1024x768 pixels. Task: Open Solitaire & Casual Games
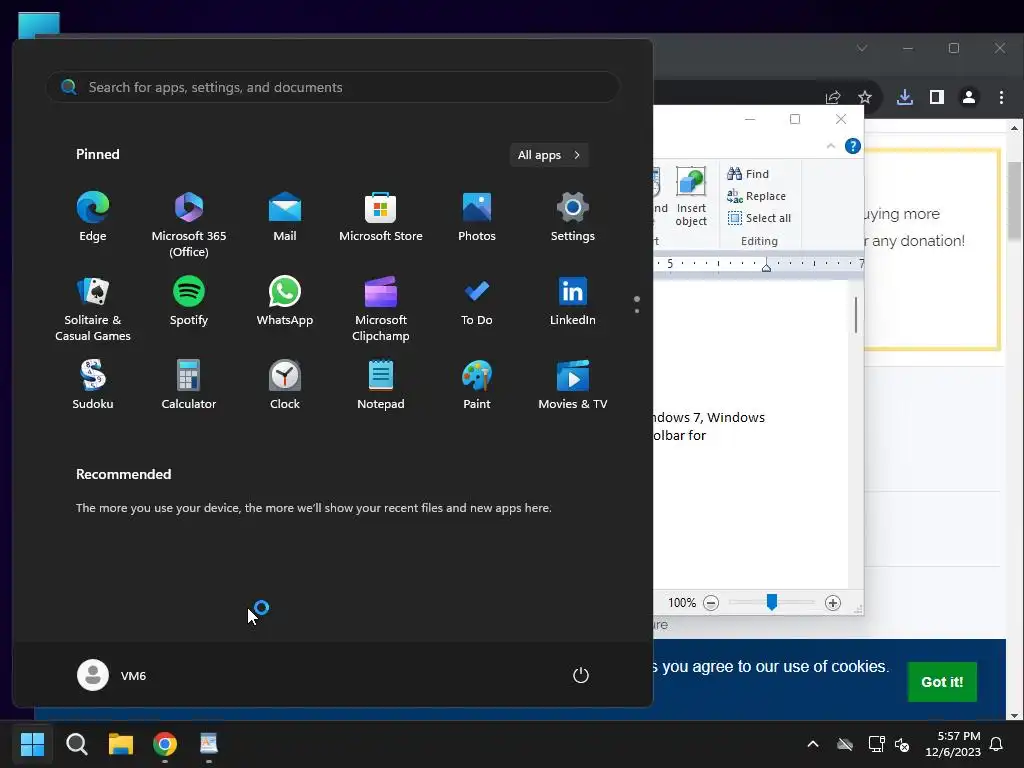point(93,309)
